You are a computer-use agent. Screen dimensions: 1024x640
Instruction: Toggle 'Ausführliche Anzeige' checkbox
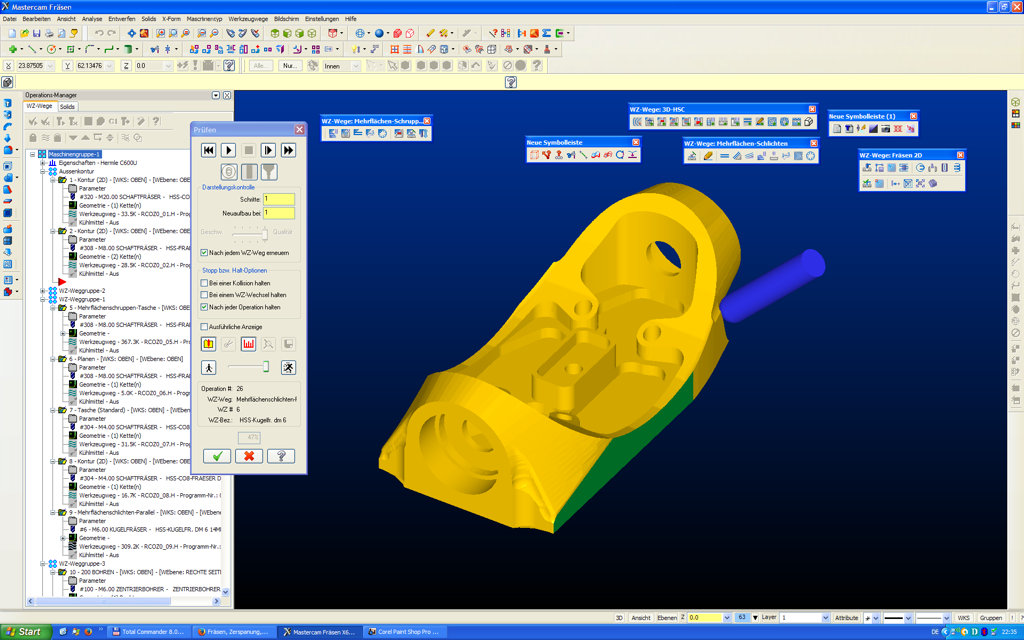click(x=205, y=326)
